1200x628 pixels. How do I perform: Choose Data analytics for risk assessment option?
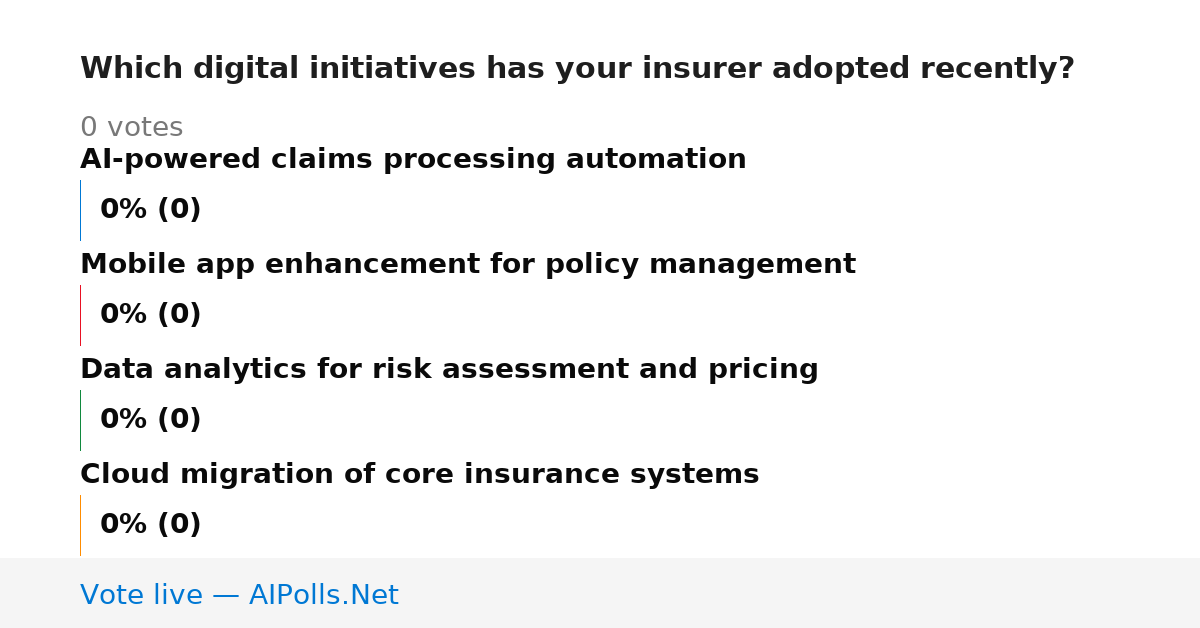pos(449,370)
